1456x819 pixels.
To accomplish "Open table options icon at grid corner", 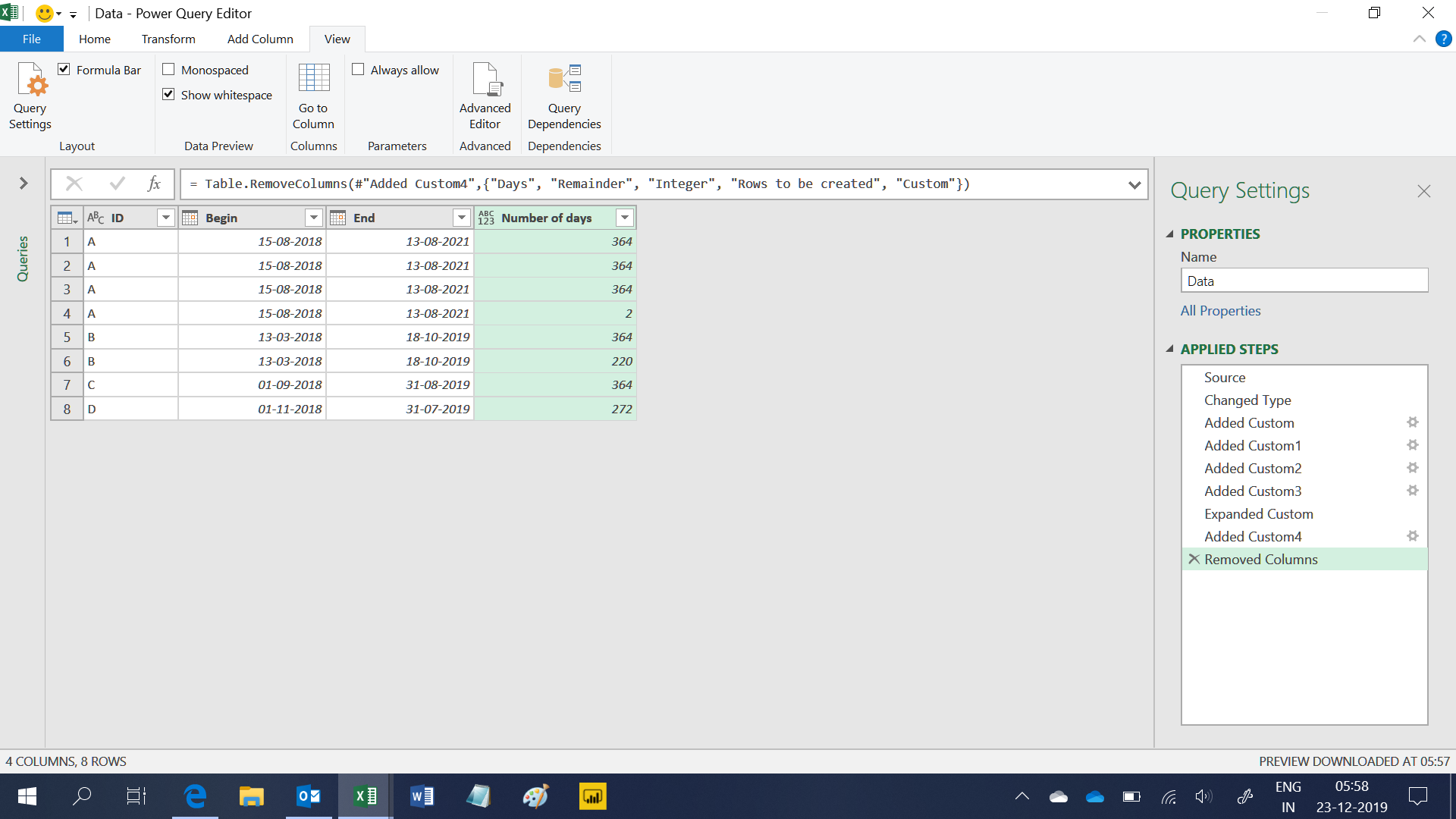I will (67, 218).
